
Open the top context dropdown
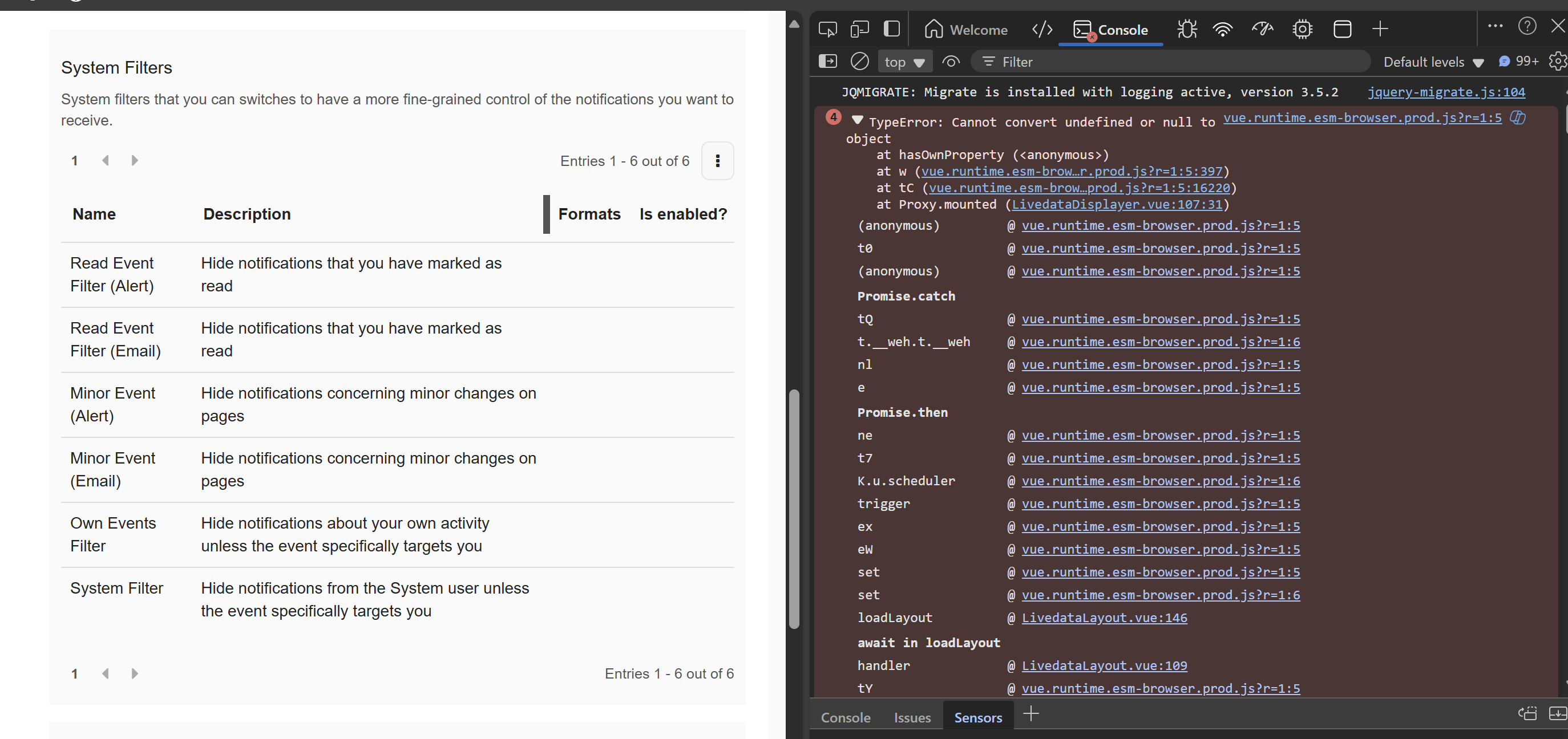pos(904,62)
